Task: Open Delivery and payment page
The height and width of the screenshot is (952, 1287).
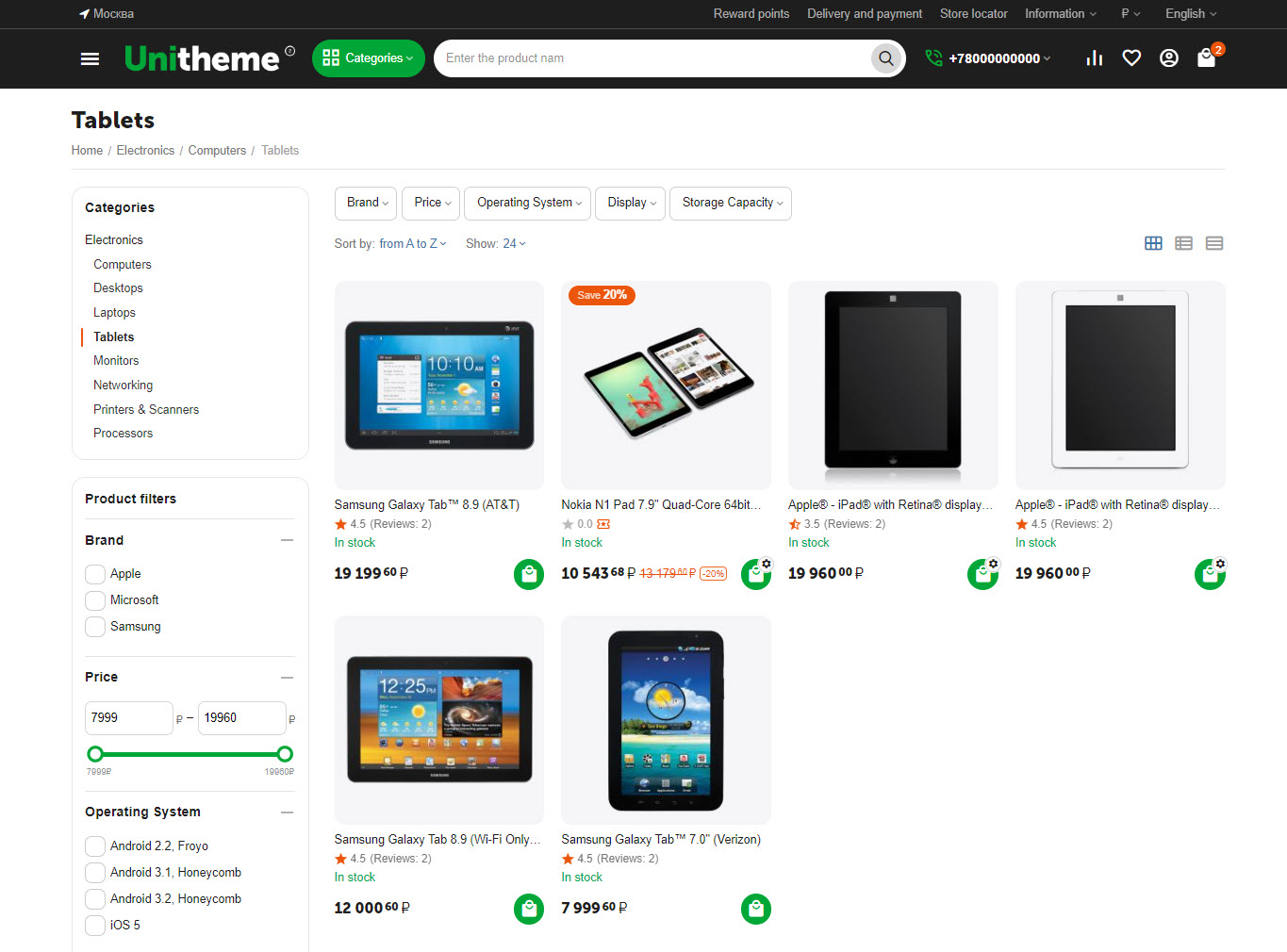Action: point(865,14)
